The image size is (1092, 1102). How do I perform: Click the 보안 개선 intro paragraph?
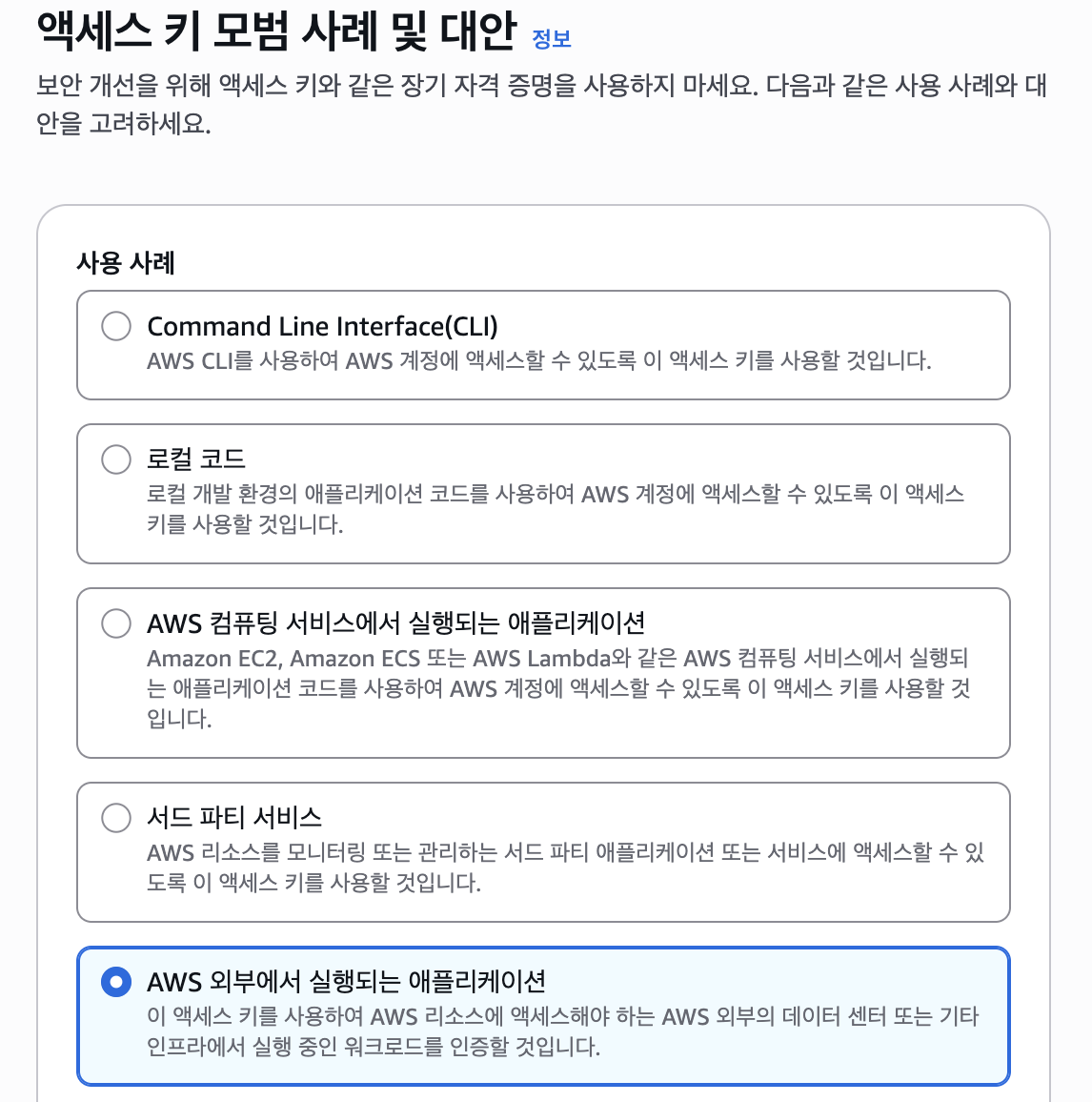[541, 105]
